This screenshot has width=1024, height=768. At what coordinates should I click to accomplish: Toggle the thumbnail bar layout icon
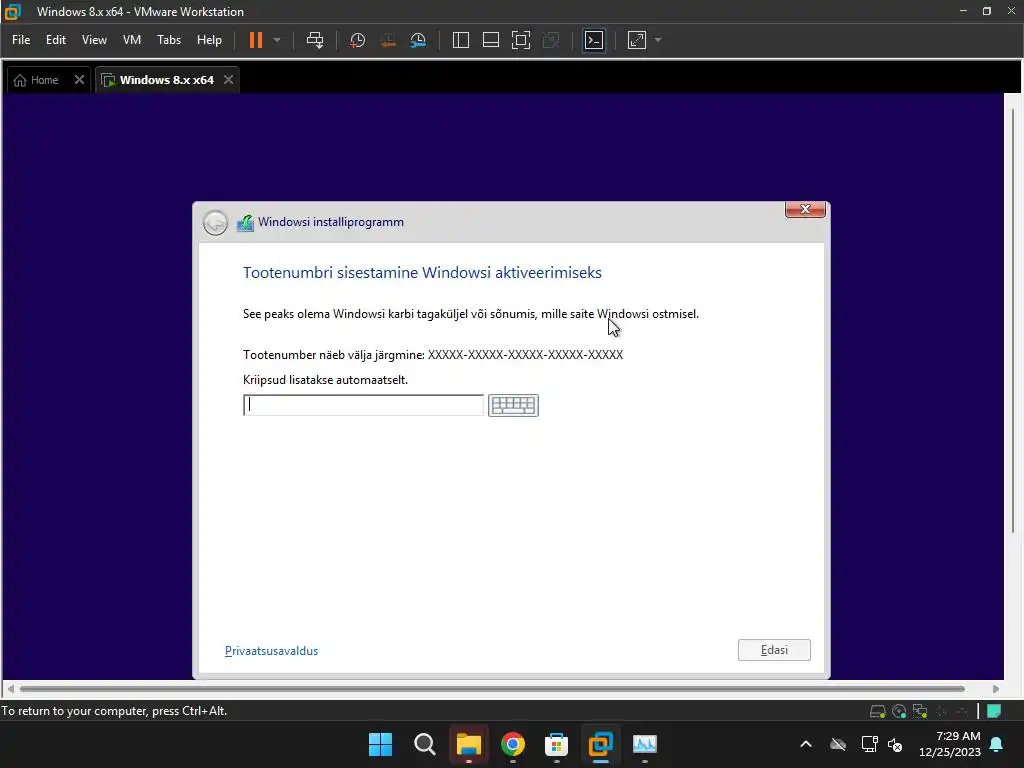pos(491,40)
